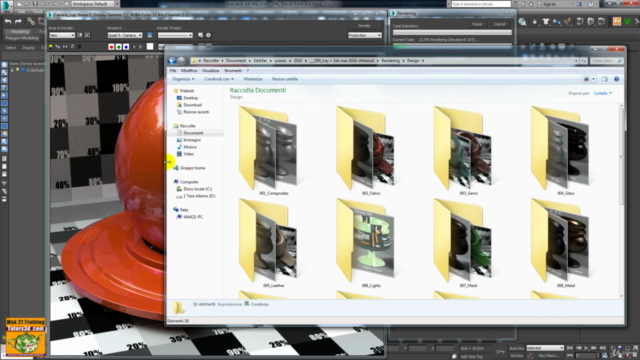This screenshot has height=360, width=640.
Task: Open Select menu in scene explorer
Action: [x=11, y=48]
